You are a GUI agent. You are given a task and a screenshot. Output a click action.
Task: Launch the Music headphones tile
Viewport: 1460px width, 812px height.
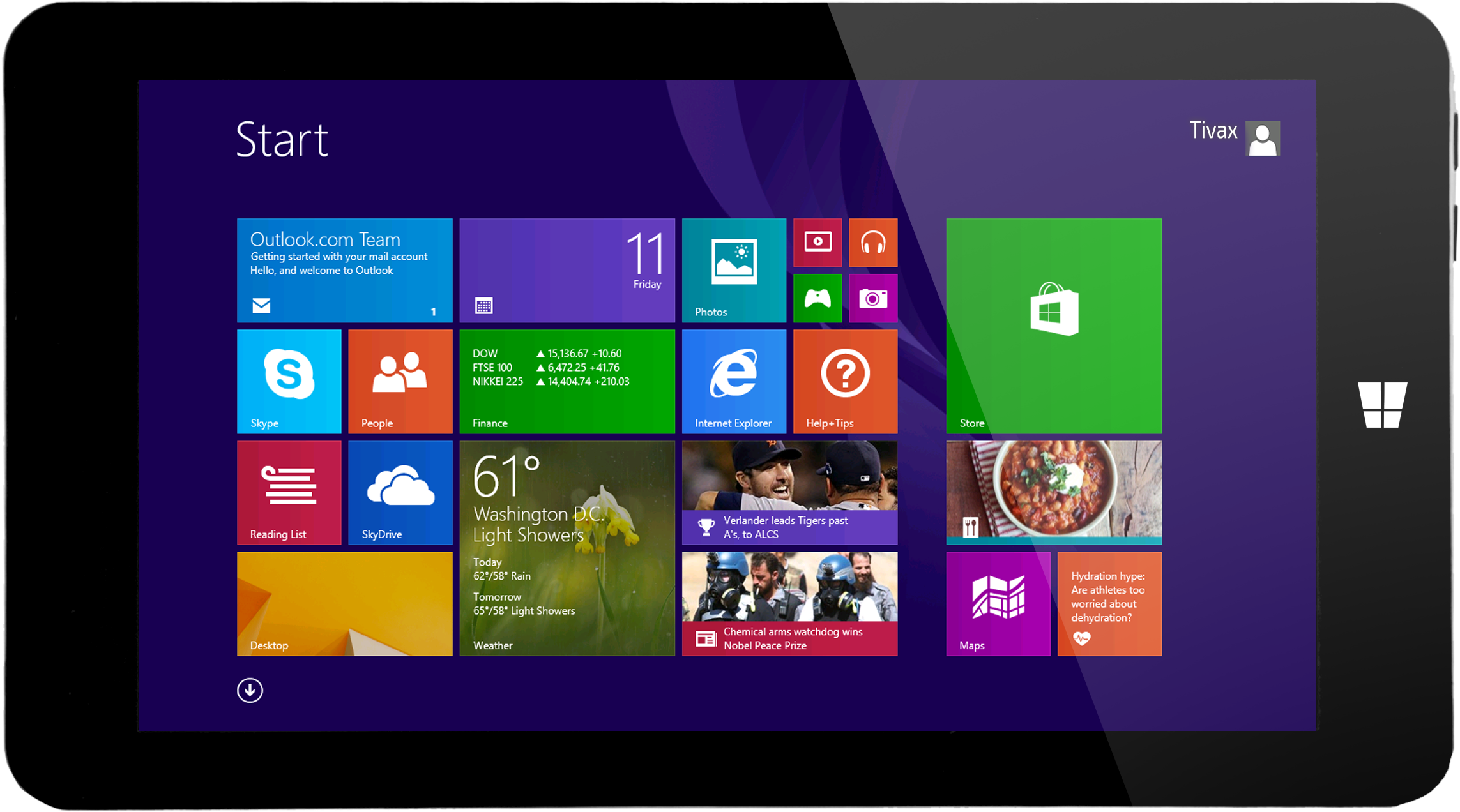coord(873,243)
